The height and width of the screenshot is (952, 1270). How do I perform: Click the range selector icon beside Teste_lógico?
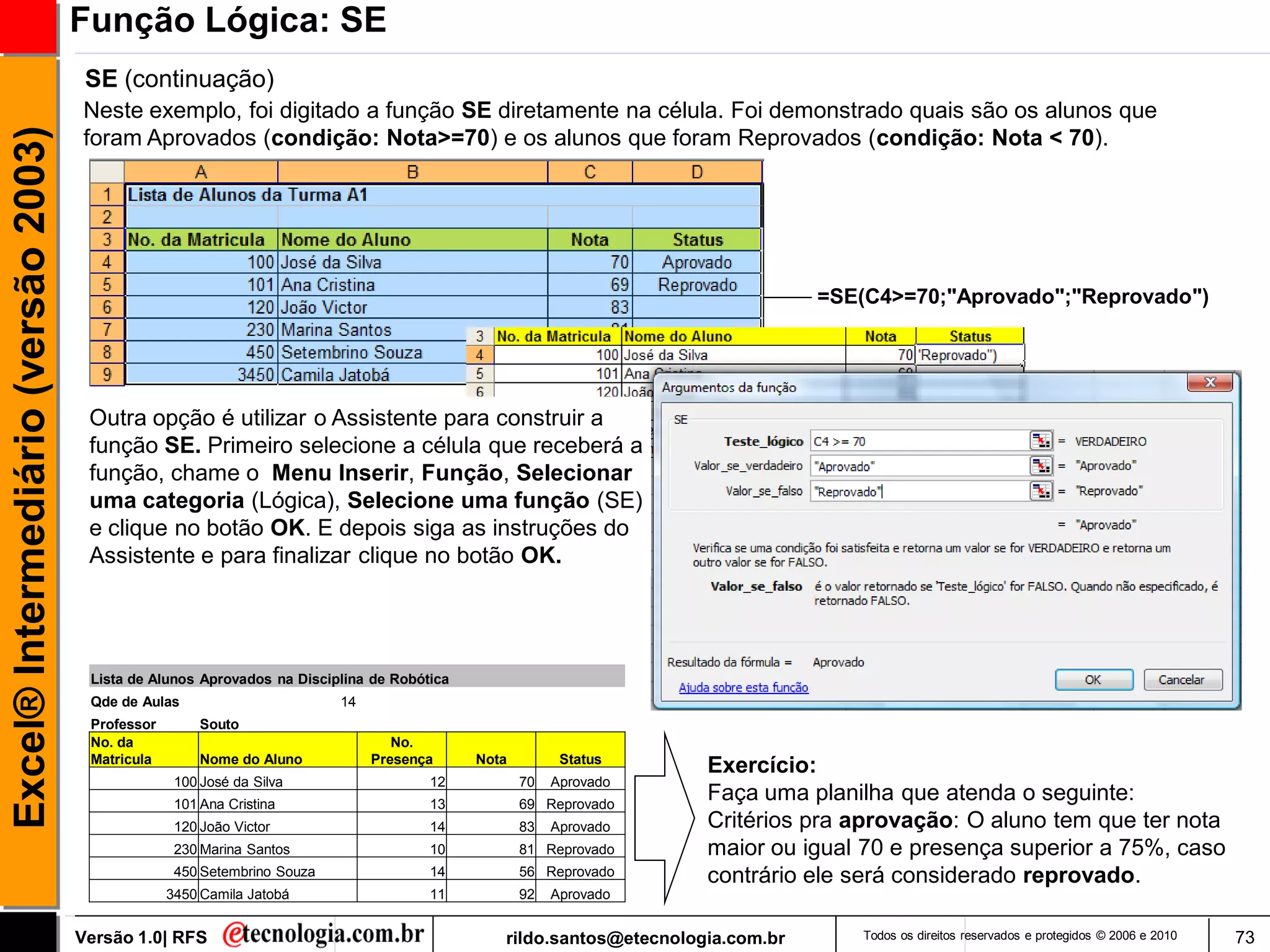tap(1041, 441)
